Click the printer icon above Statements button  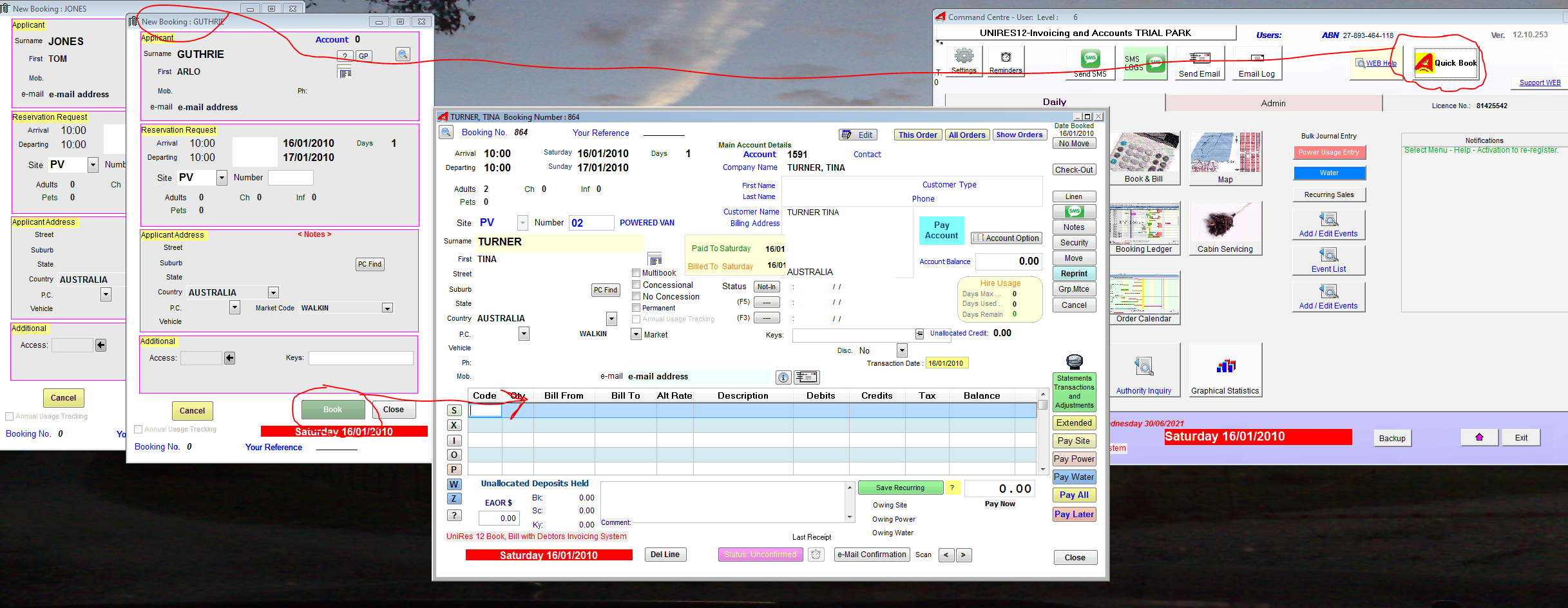pyautogui.click(x=1075, y=361)
